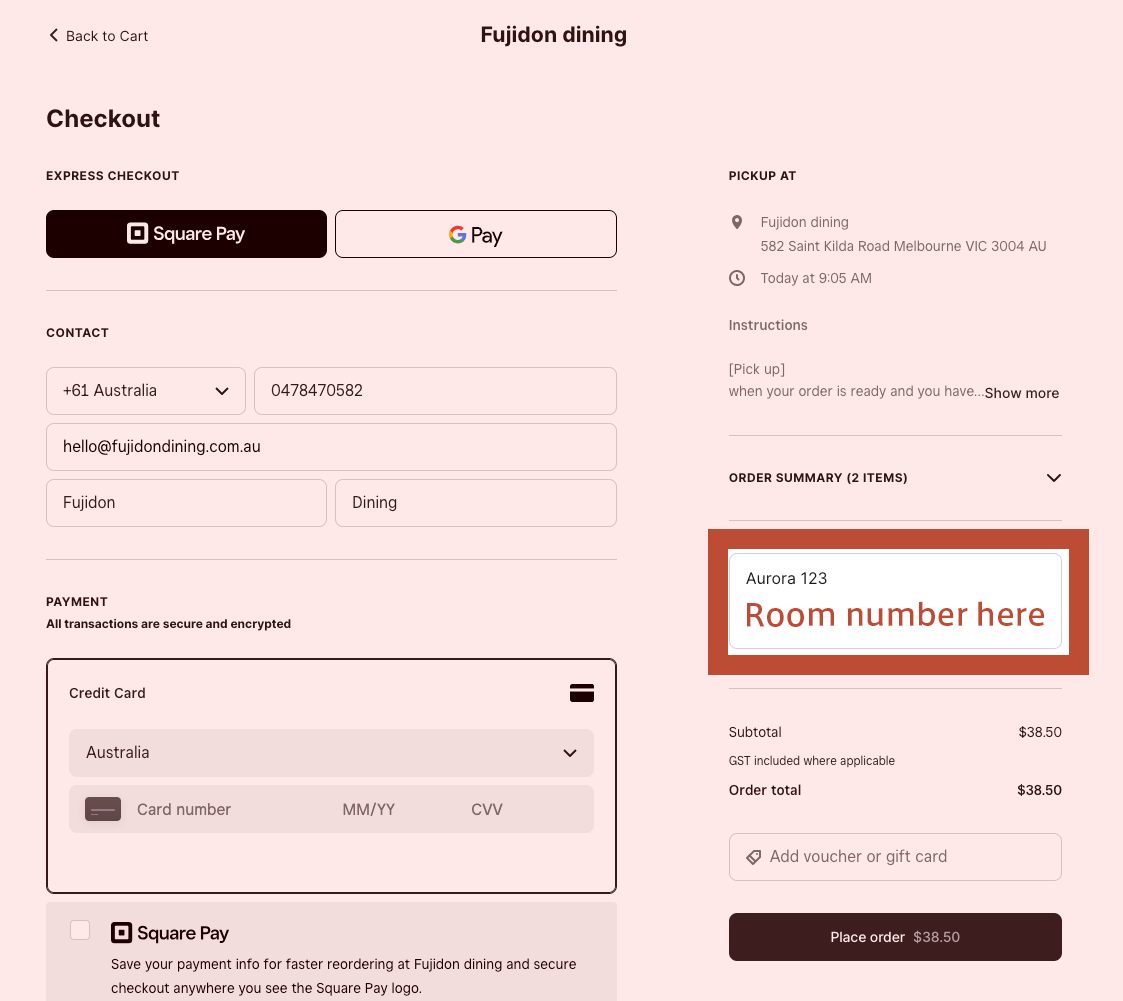Click the credit card icon in payment box
The image size is (1123, 1001).
pyautogui.click(x=581, y=693)
